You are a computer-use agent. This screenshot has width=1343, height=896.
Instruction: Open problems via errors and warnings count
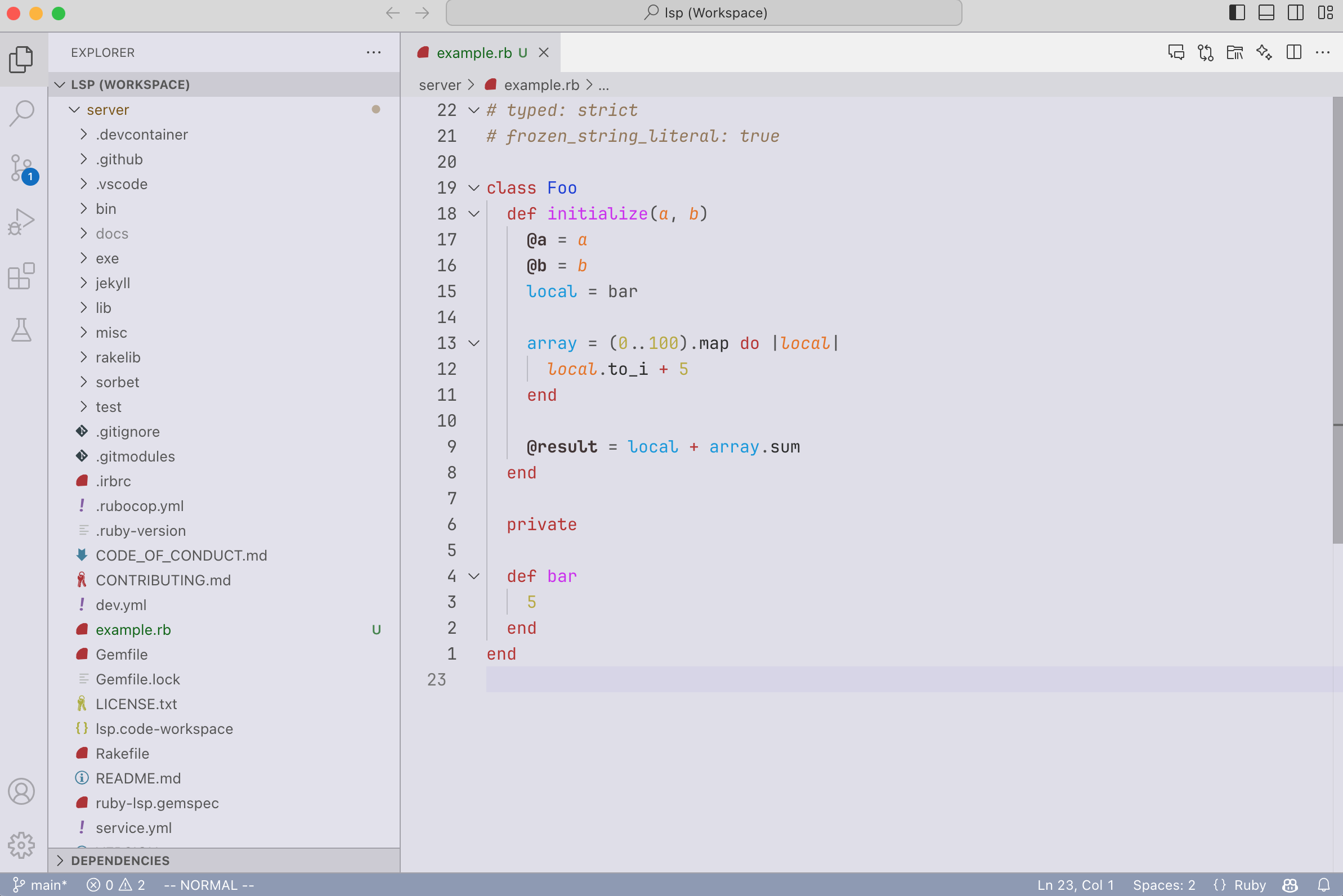(116, 885)
